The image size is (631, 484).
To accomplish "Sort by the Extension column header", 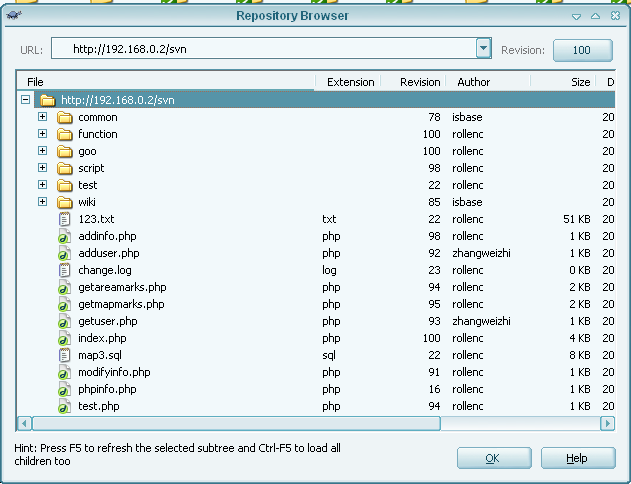I will pos(348,82).
